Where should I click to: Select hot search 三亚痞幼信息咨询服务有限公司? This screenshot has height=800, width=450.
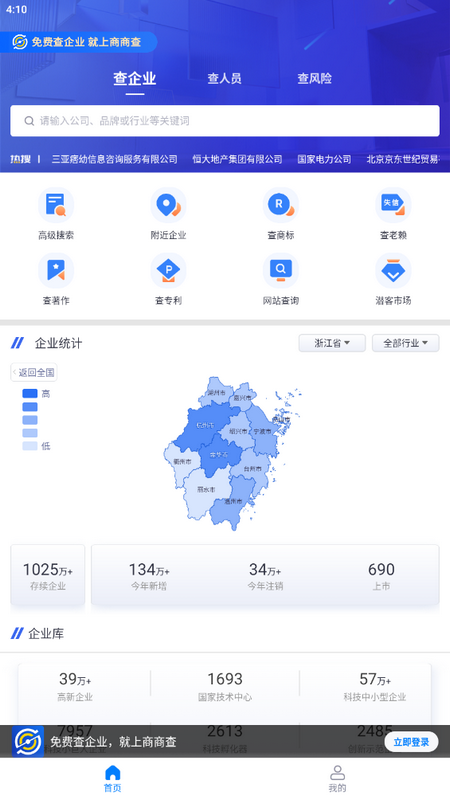(114, 159)
